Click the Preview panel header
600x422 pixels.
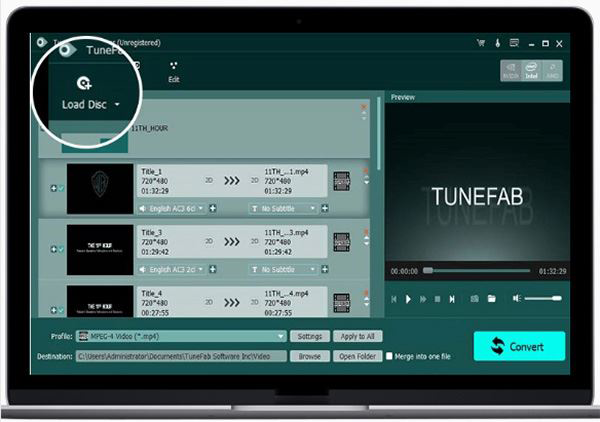pyautogui.click(x=478, y=97)
